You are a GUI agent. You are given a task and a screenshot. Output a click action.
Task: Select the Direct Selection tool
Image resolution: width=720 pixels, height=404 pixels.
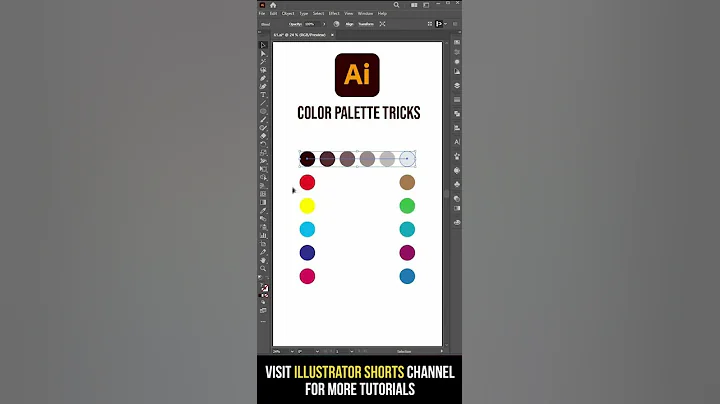coord(263,53)
